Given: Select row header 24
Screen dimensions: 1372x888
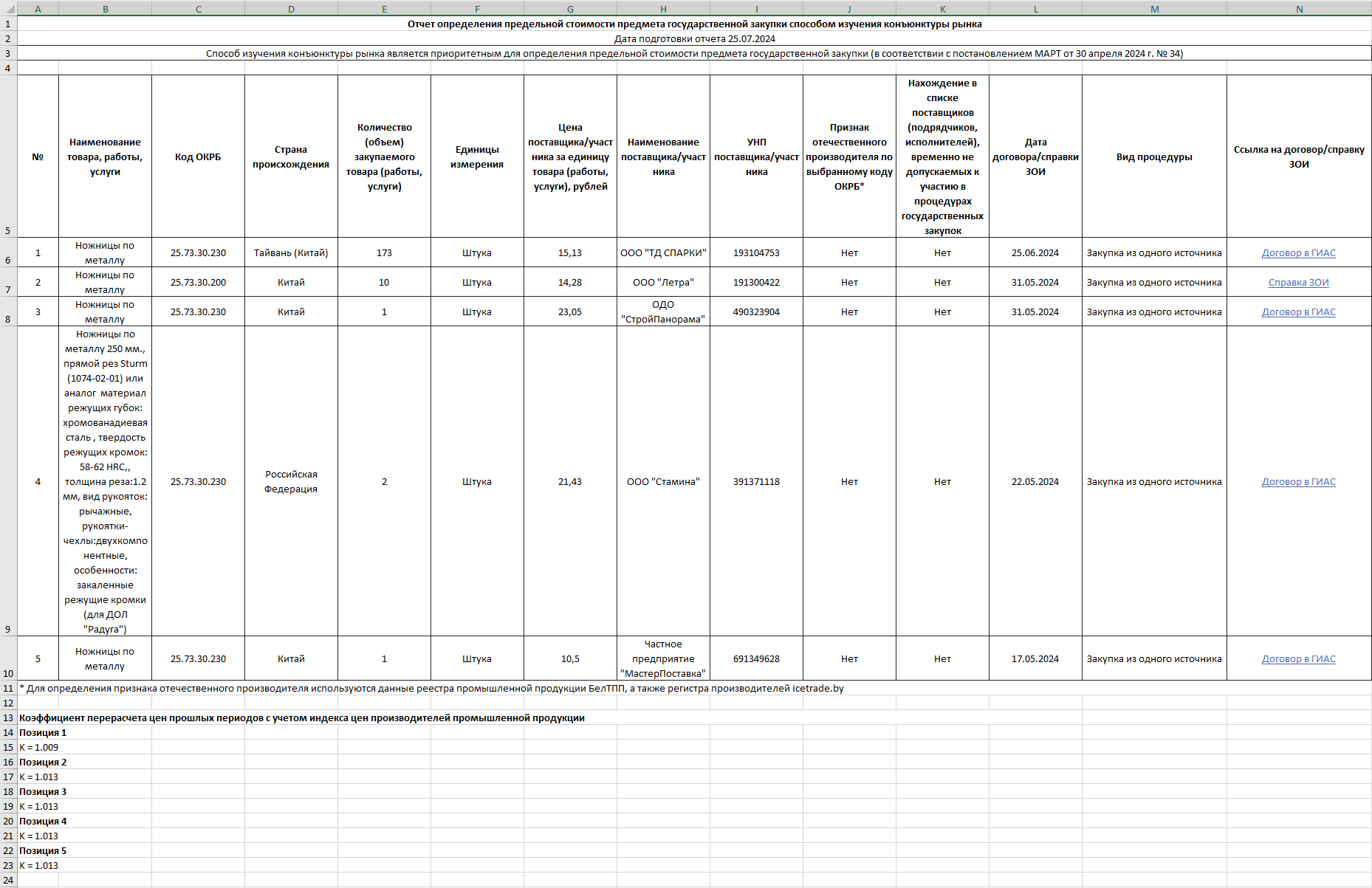Looking at the screenshot, I should (x=8, y=880).
